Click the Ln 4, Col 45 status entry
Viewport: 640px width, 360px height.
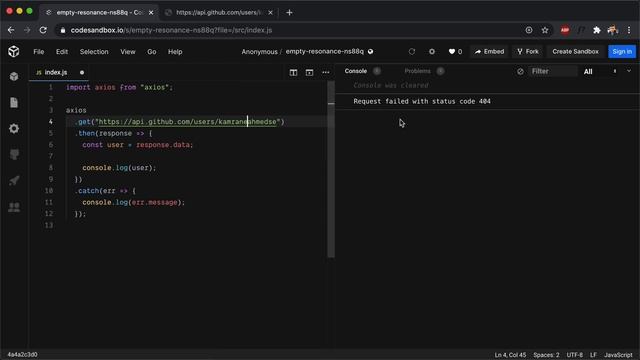pos(510,355)
